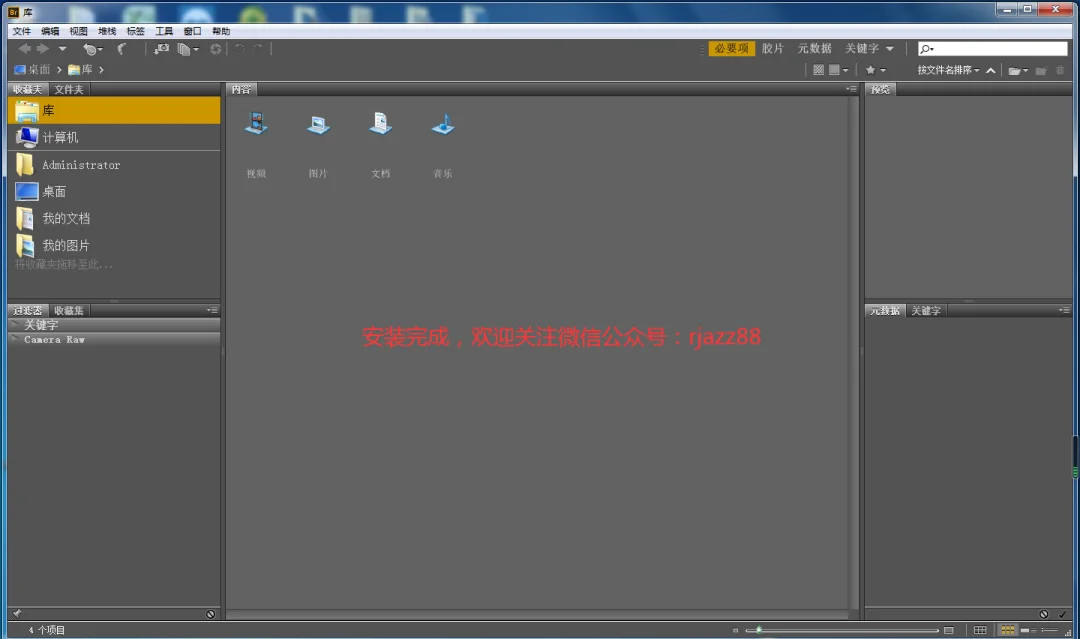Open the thumbnail generation options dropdown
Image resolution: width=1080 pixels, height=639 pixels.
click(838, 70)
